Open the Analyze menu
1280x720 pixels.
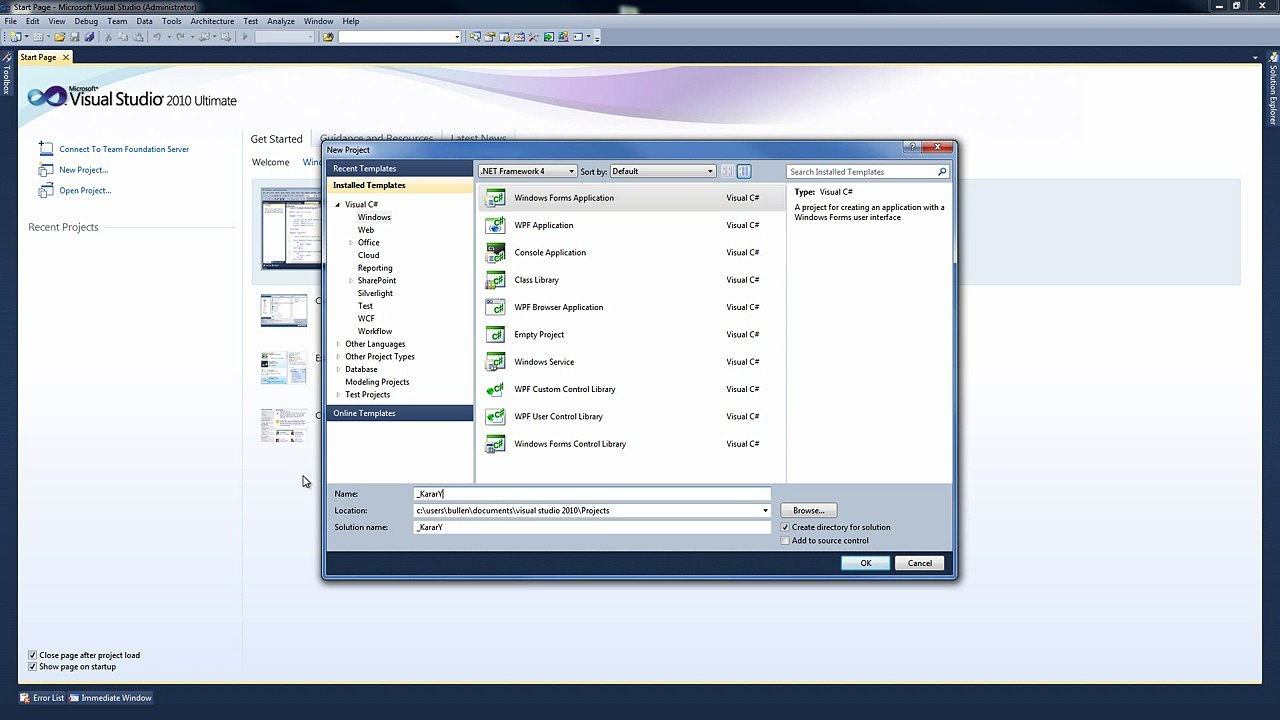tap(281, 21)
